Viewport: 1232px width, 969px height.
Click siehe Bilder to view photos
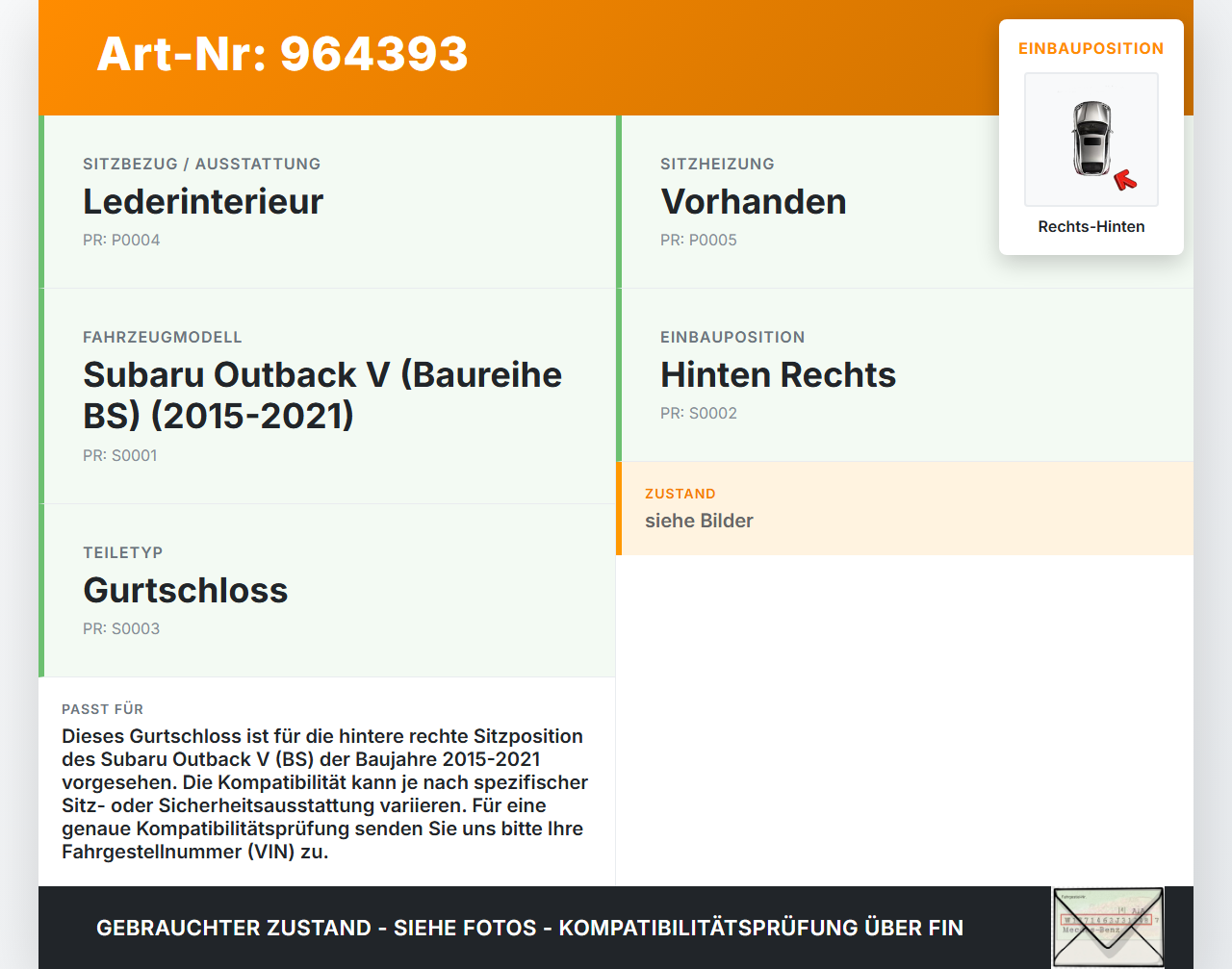click(x=699, y=521)
